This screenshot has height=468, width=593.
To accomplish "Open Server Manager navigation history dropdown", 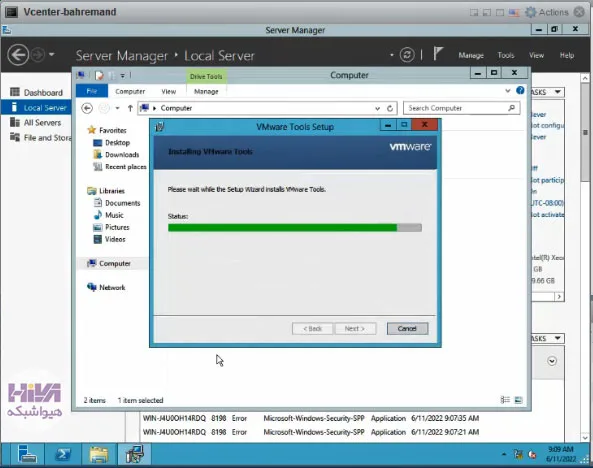I will [52, 54].
